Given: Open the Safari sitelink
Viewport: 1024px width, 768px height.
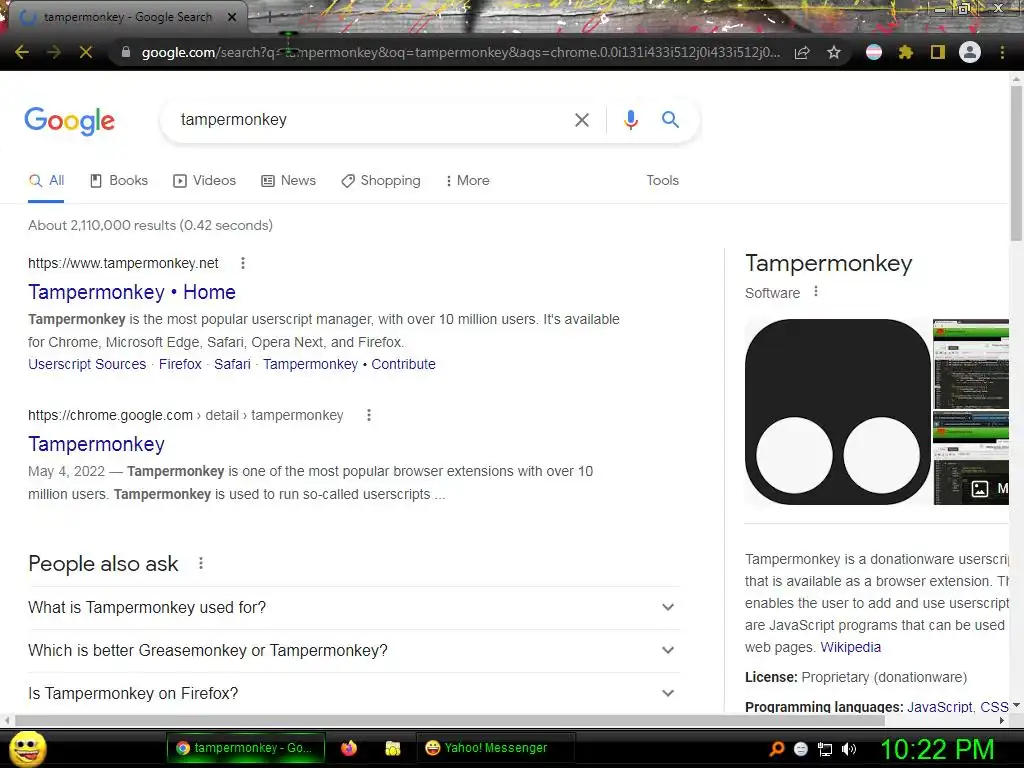Looking at the screenshot, I should [232, 364].
